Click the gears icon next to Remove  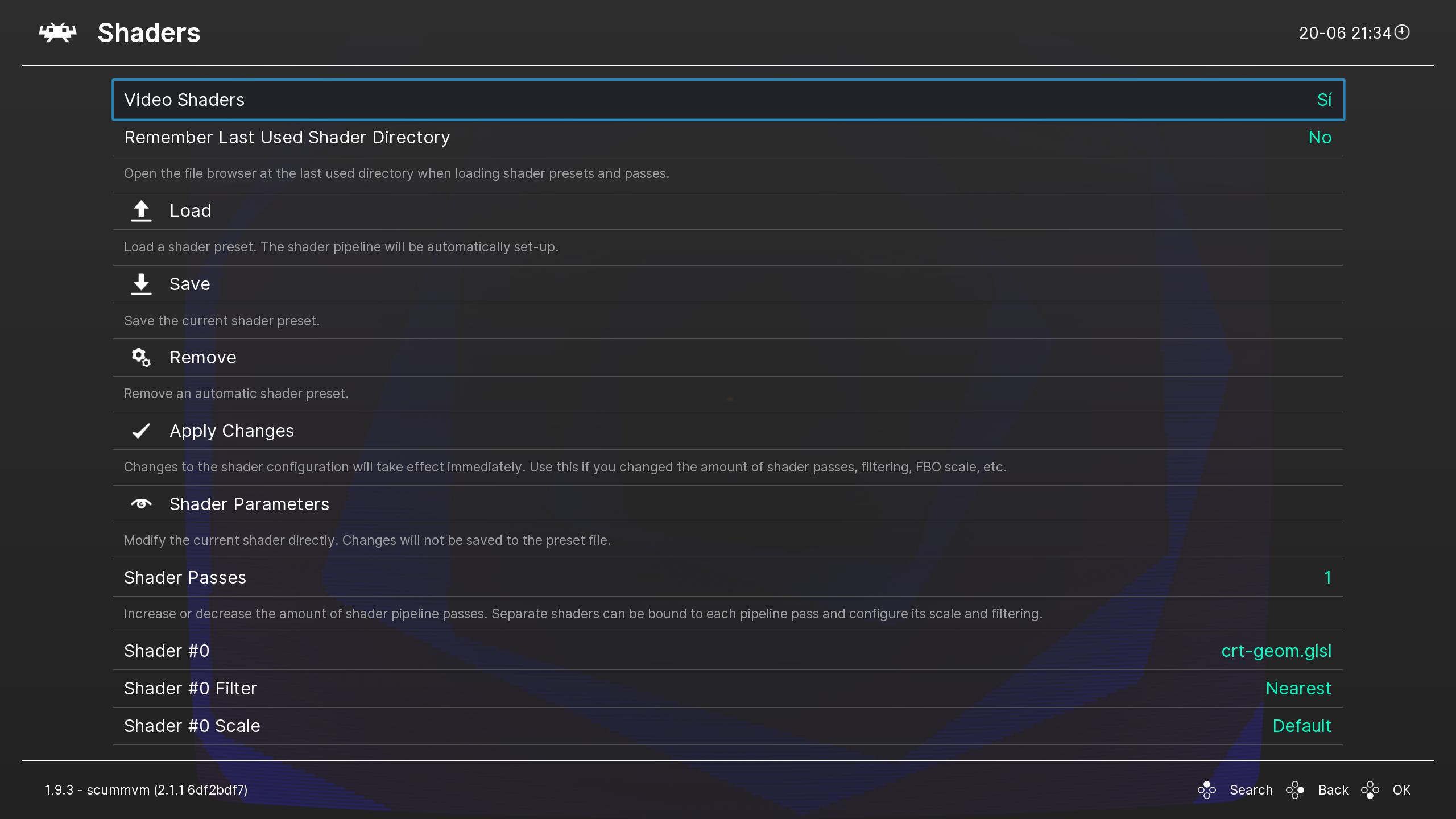[x=141, y=357]
